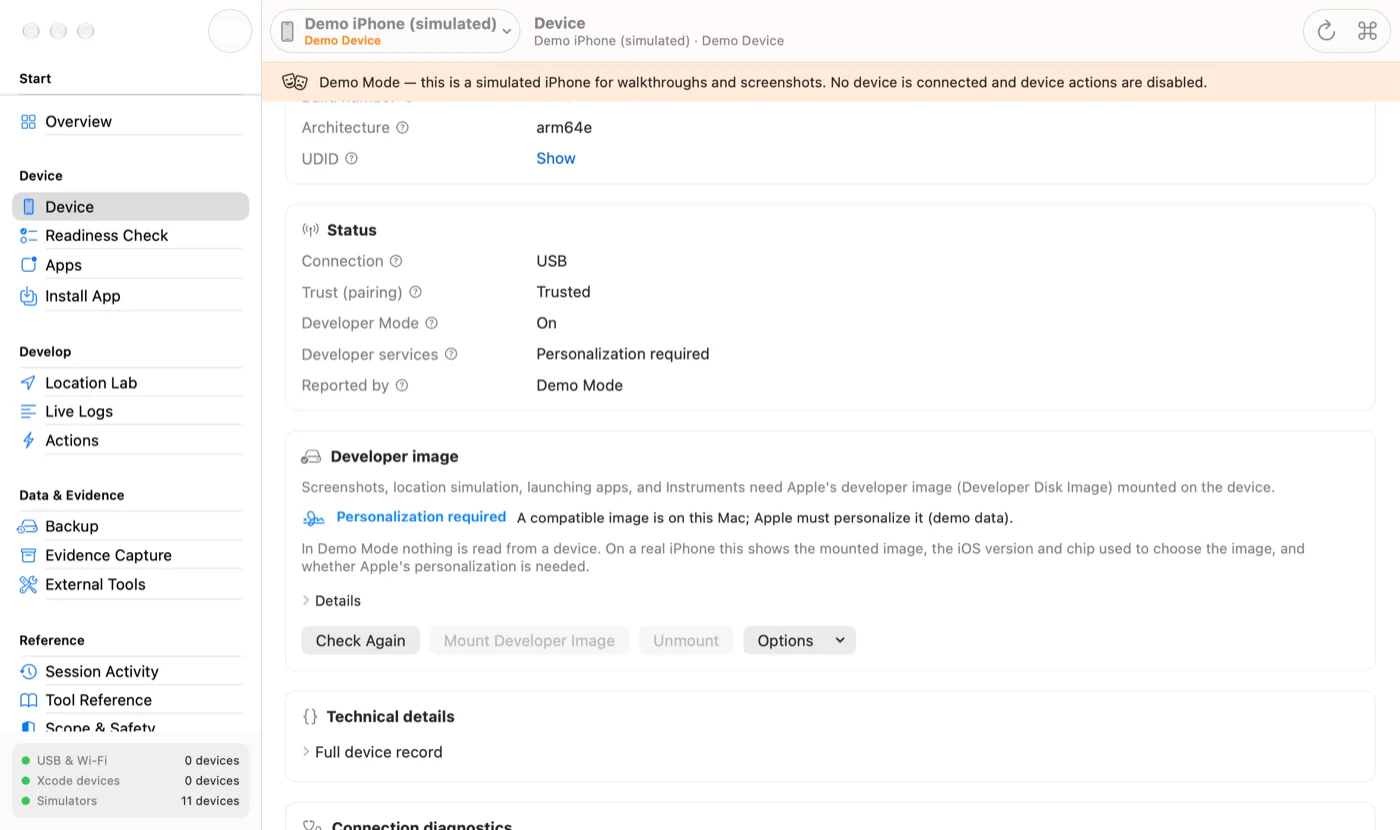Click the Personalization required status link
Viewport: 1400px width, 830px height.
pyautogui.click(x=421, y=517)
